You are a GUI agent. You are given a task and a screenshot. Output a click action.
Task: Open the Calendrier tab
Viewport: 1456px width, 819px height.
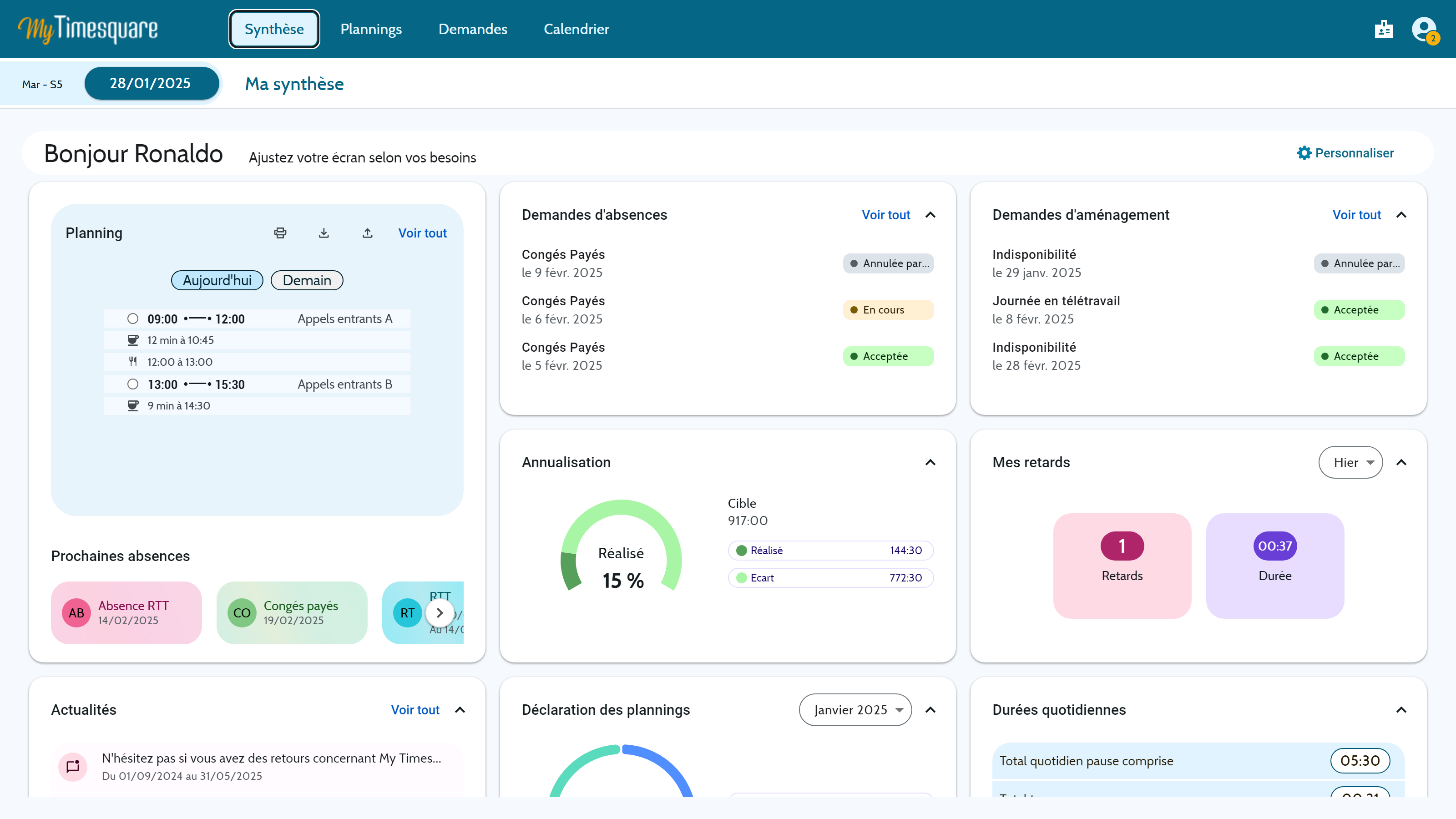click(576, 30)
